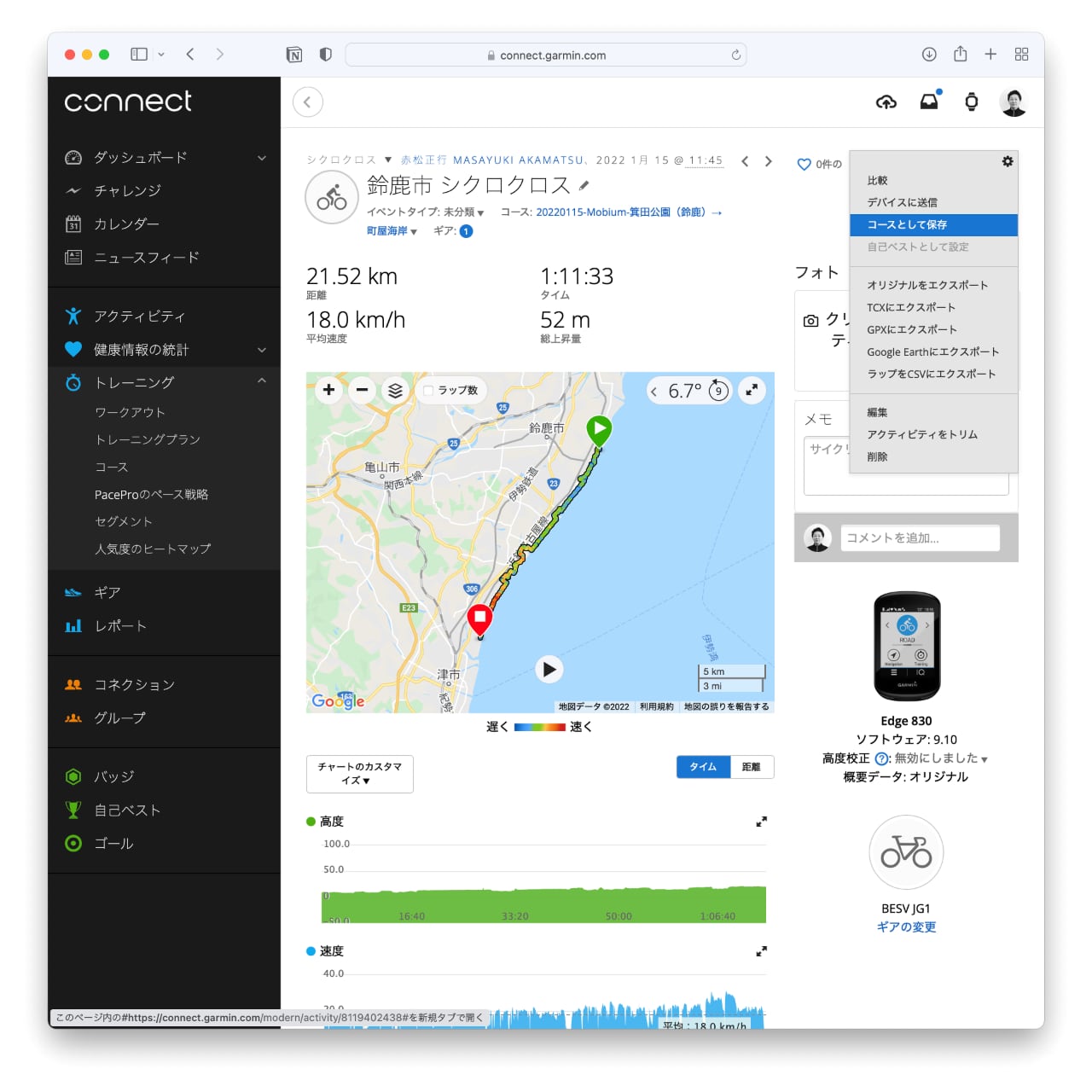The height and width of the screenshot is (1092, 1092).
Task: Open the チャートのカスタマイズ dropdown
Action: click(x=359, y=774)
